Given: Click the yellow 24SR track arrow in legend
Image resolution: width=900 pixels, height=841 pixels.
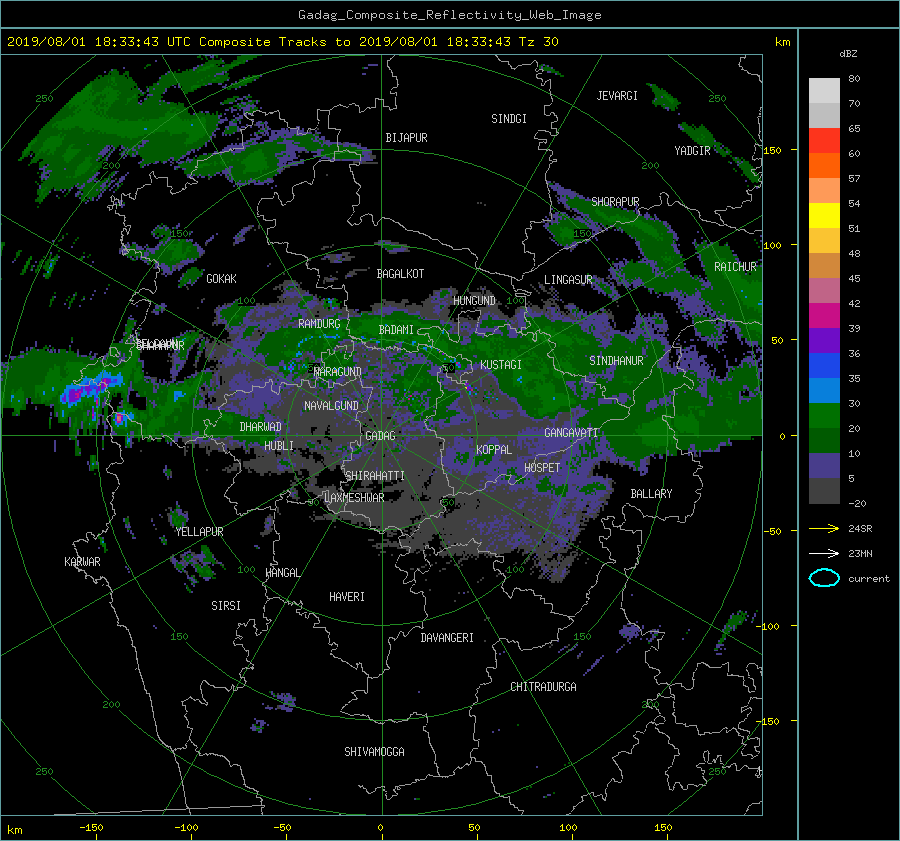Looking at the screenshot, I should pyautogui.click(x=824, y=528).
